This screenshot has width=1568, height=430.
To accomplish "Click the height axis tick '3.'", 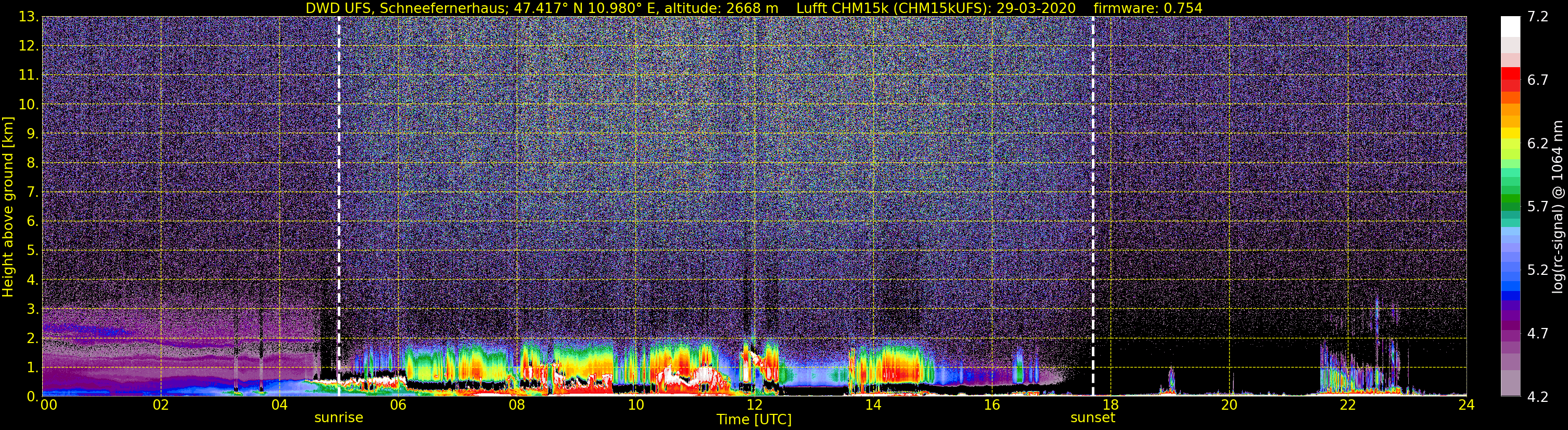I will [32, 309].
